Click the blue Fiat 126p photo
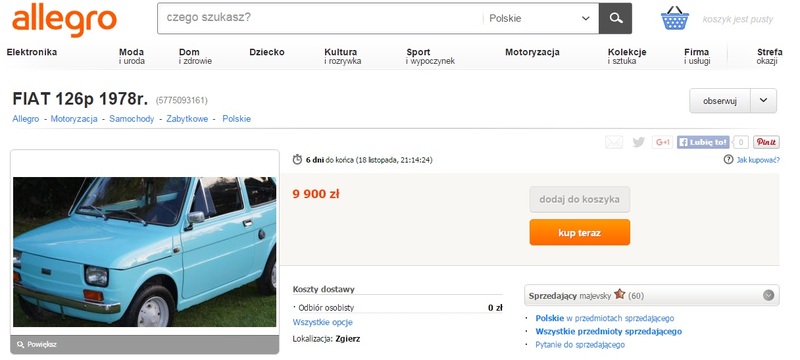Viewport: 800px width, 360px height. 144,252
